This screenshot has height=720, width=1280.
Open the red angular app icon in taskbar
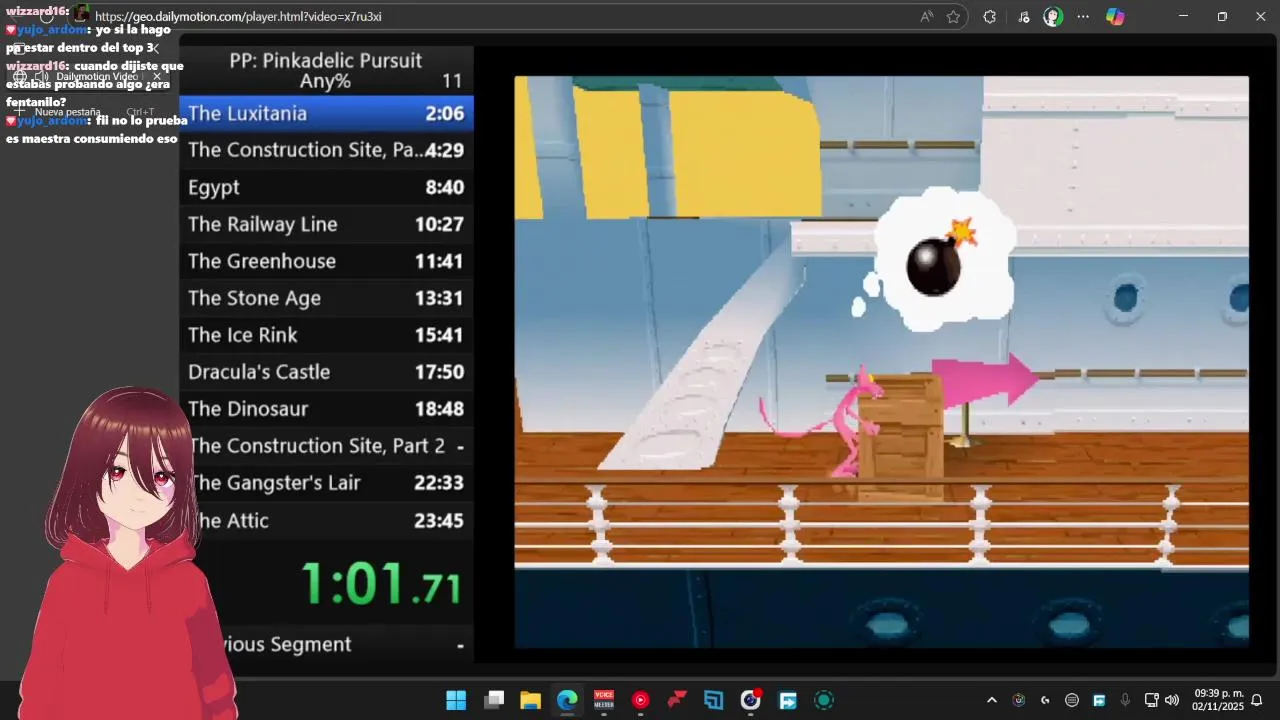(x=678, y=700)
